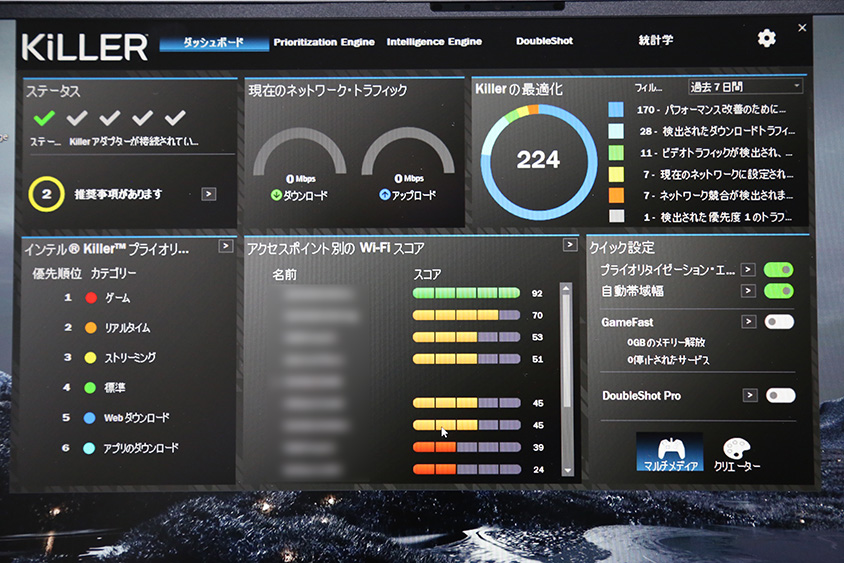Click the white legend swatch for 1
Viewport: 844px width, 563px height.
click(x=616, y=216)
